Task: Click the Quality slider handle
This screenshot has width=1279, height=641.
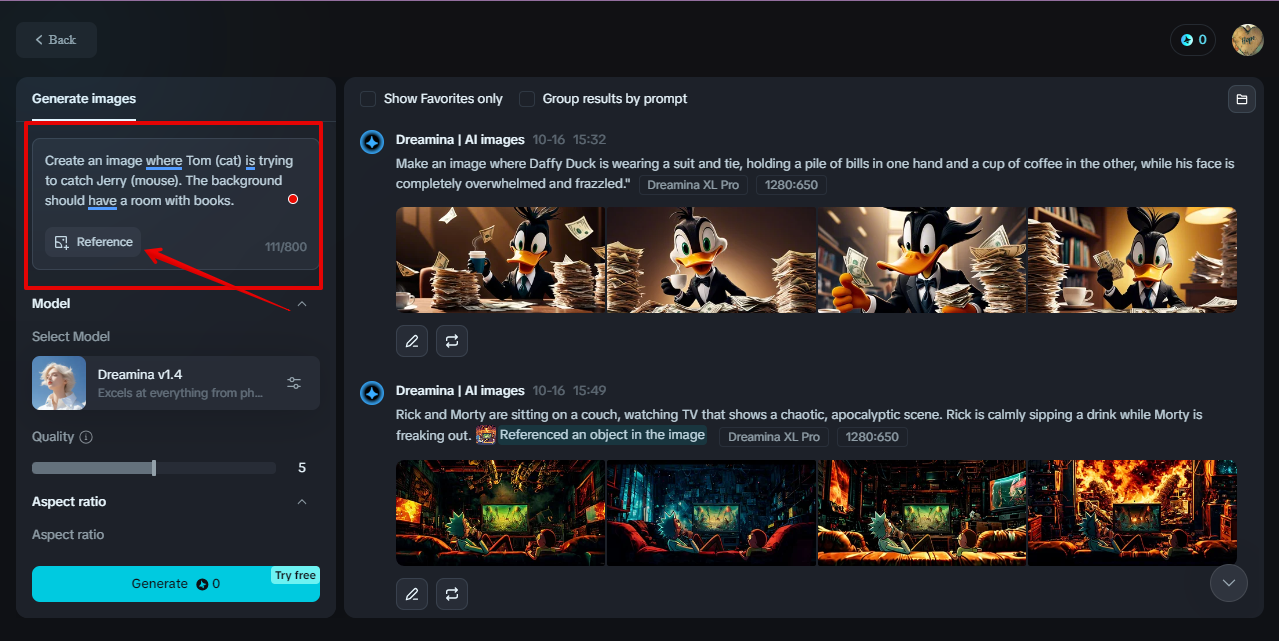Action: point(153,468)
